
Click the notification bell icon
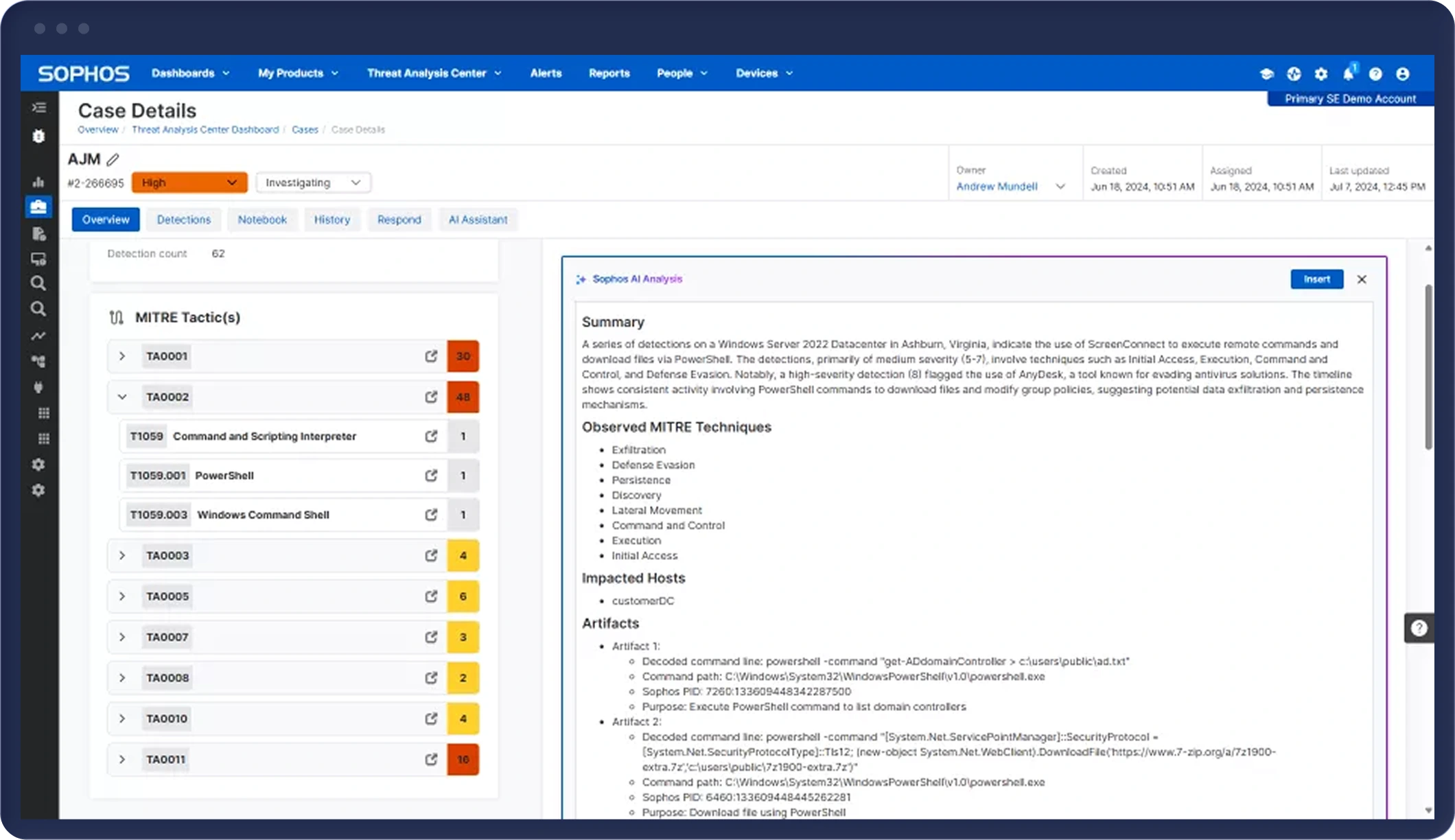tap(1348, 73)
